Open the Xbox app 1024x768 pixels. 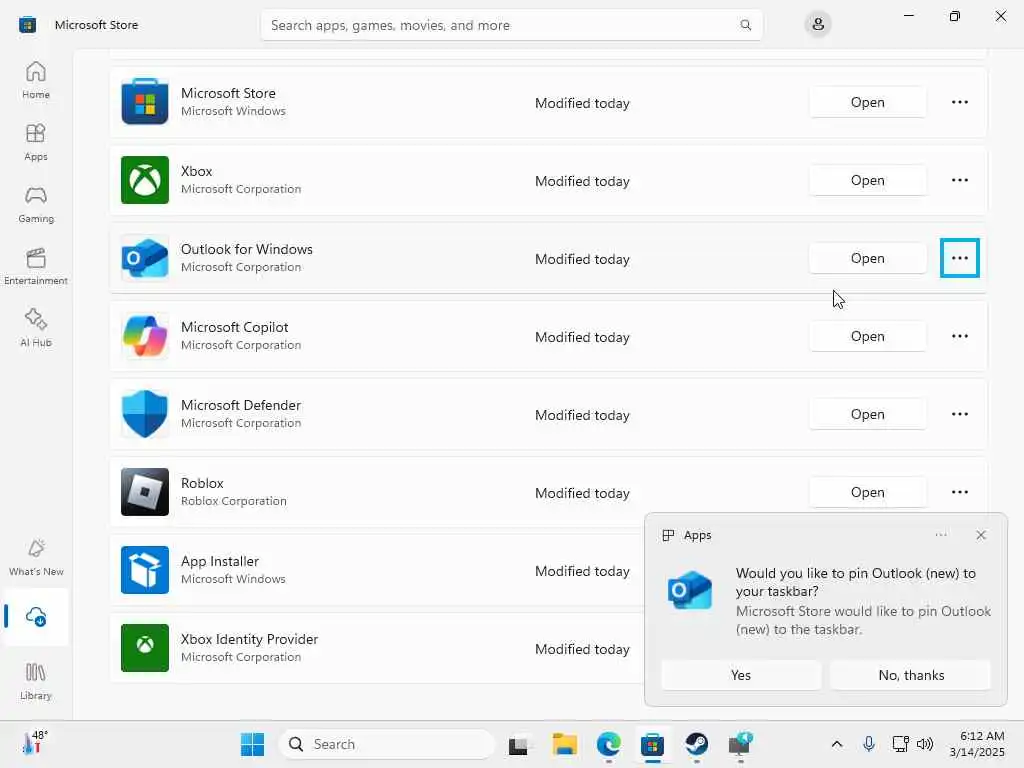(x=867, y=180)
